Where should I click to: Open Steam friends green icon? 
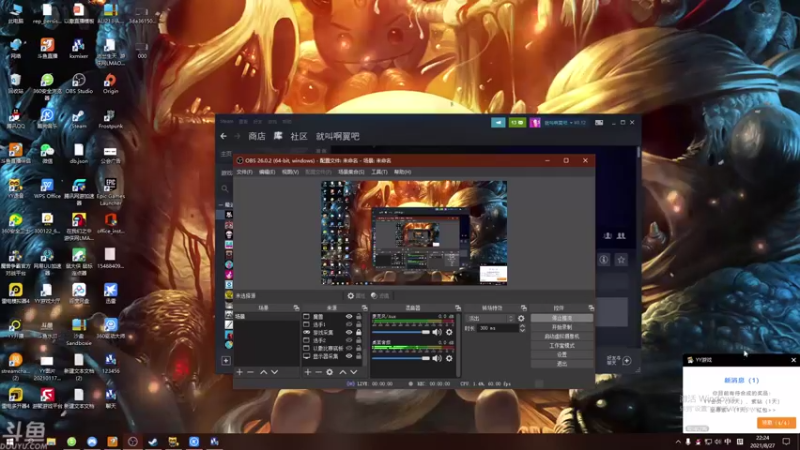[517, 122]
